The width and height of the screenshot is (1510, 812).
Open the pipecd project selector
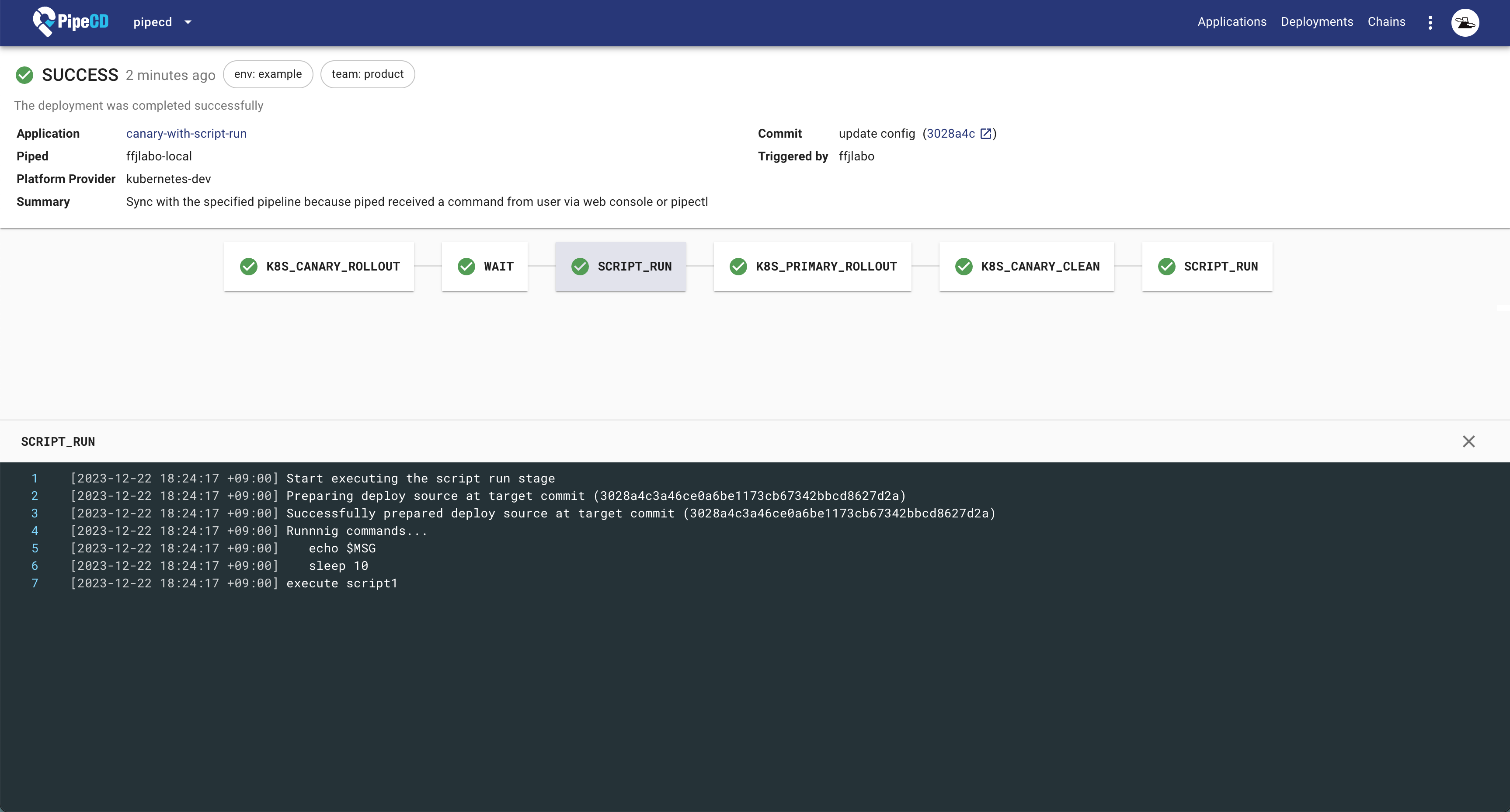(153, 22)
